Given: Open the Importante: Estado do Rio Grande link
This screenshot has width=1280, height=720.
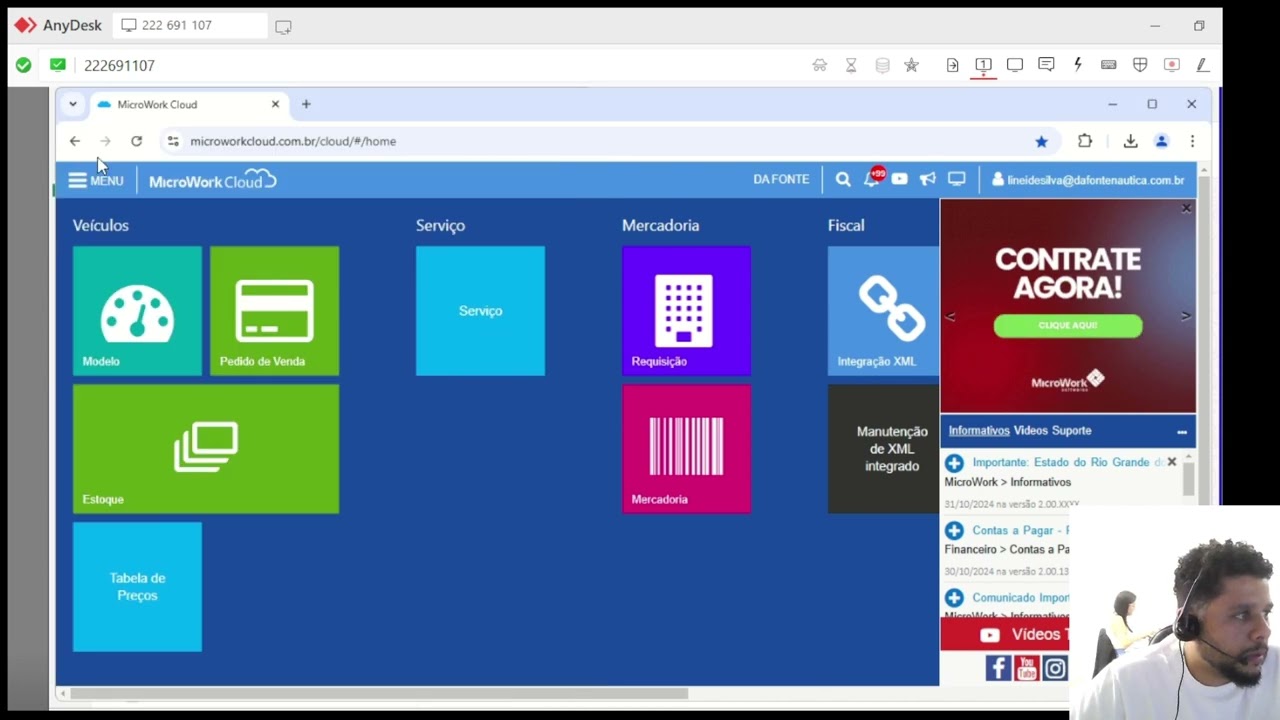Looking at the screenshot, I should [x=1068, y=462].
